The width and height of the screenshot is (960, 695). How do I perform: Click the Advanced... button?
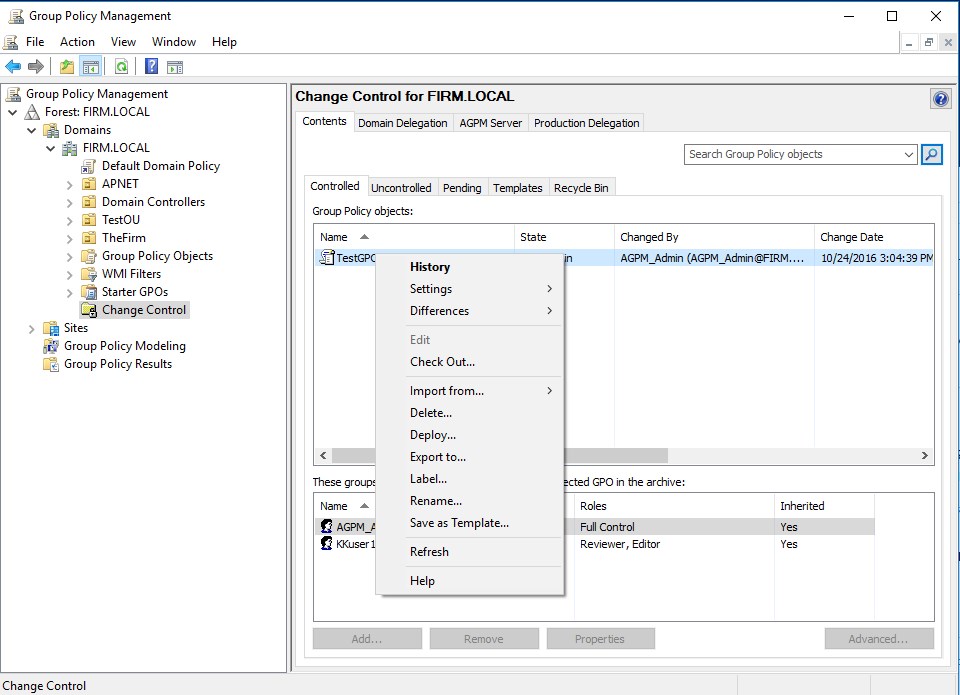[879, 639]
